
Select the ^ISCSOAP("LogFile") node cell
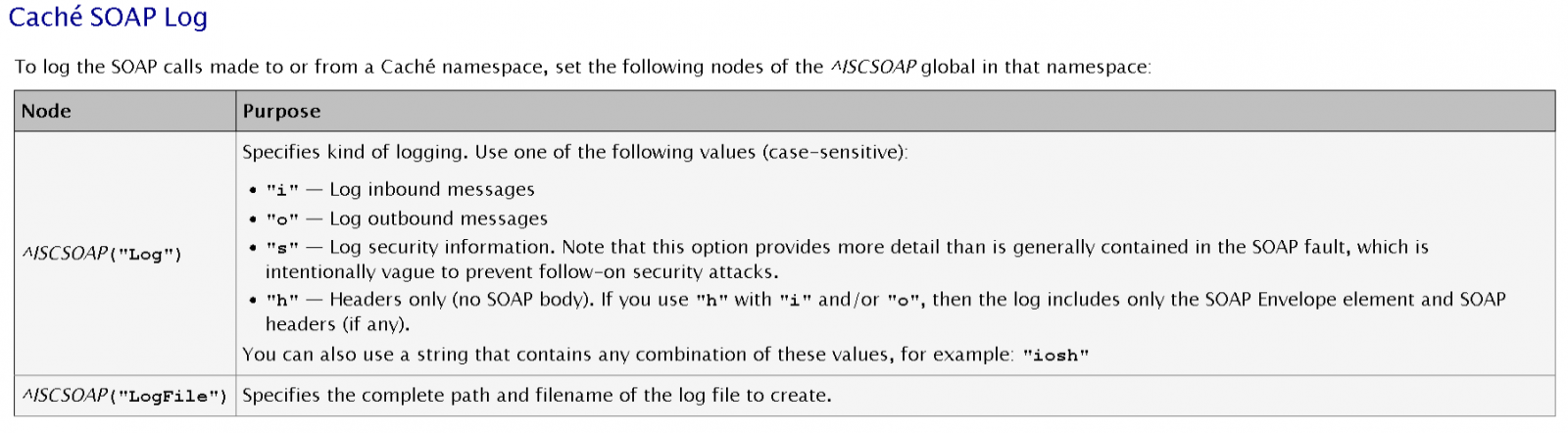124,396
